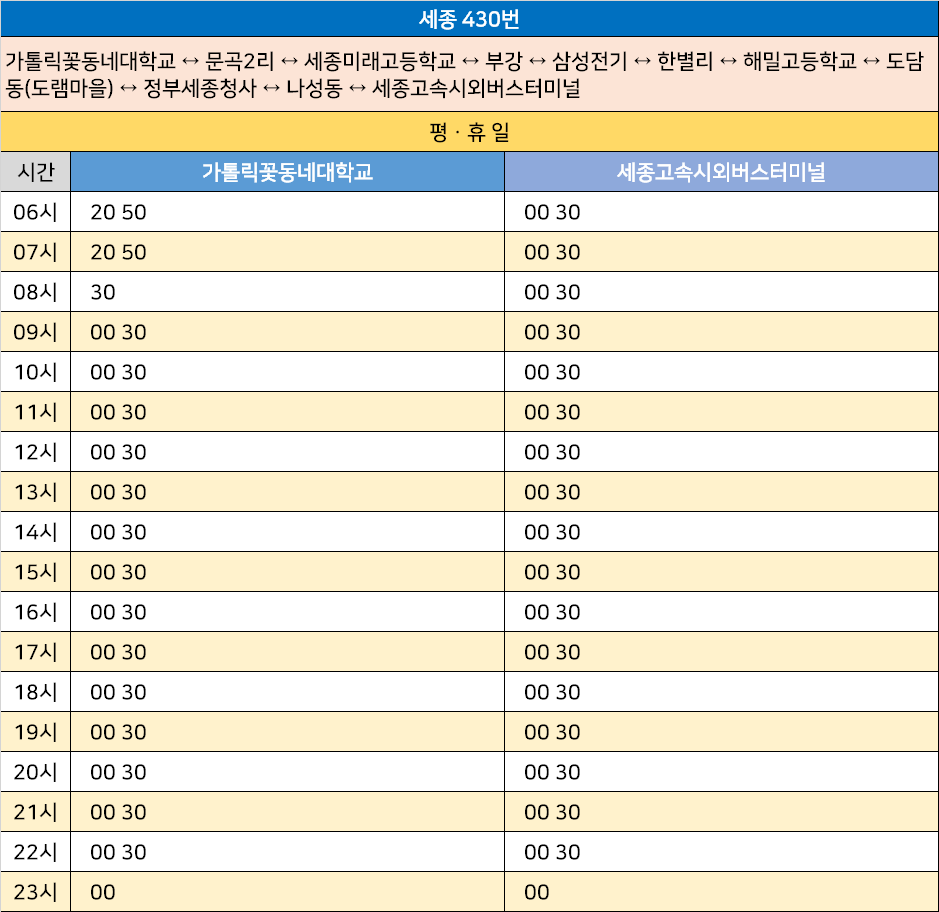
Task: Select the '23시' hour cell
Action: 36,892
